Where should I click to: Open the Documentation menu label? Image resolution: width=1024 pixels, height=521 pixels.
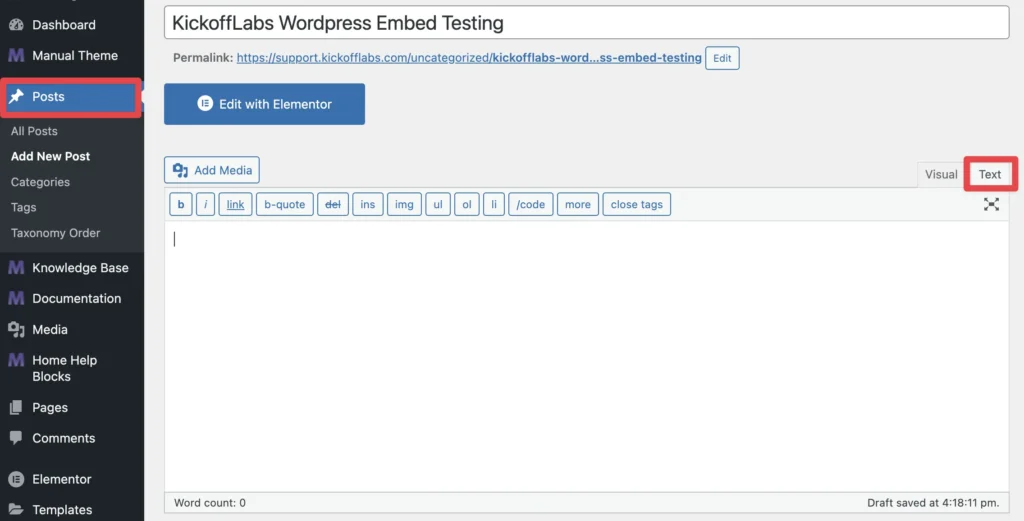pyautogui.click(x=76, y=298)
